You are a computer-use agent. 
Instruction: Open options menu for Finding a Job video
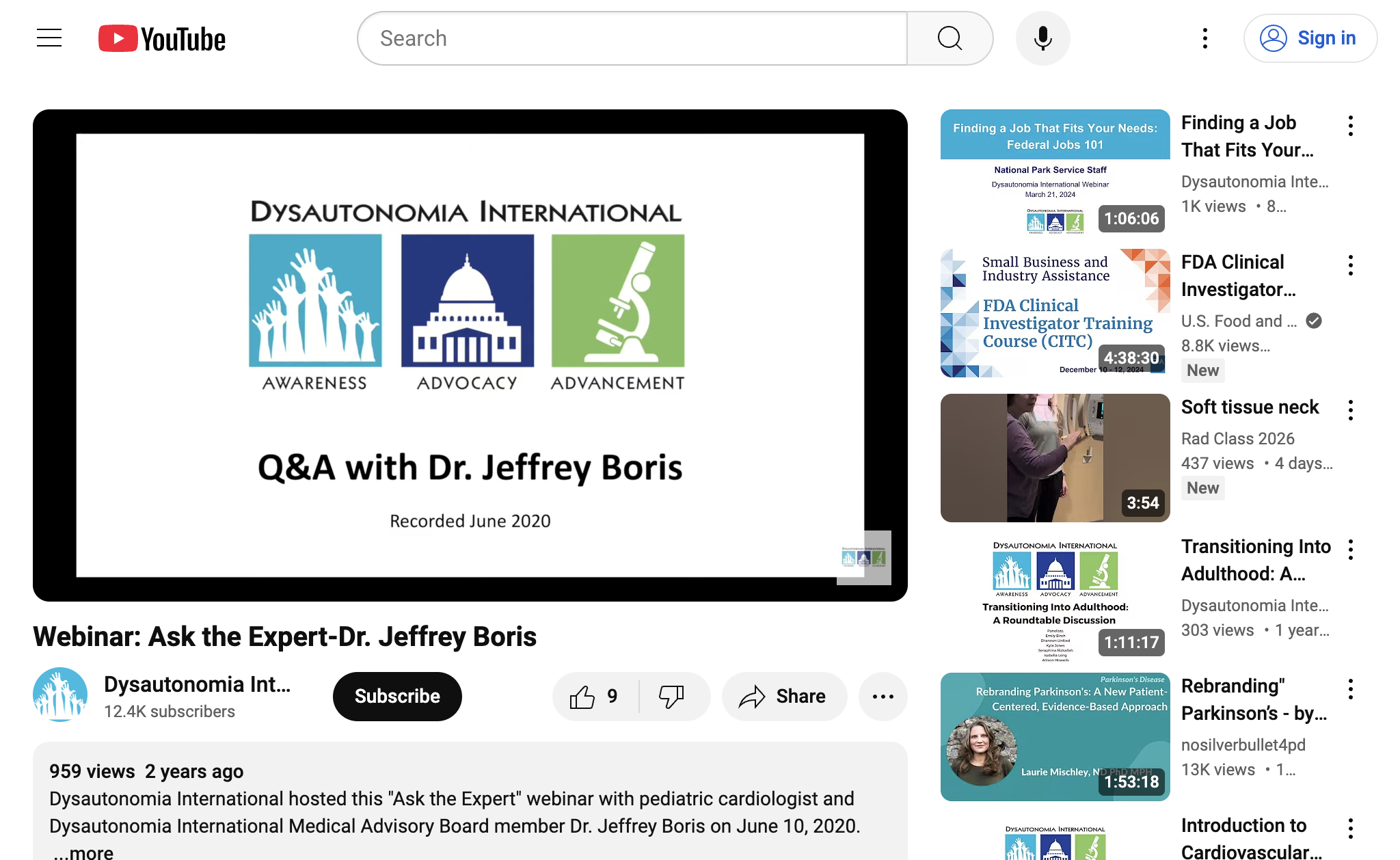[1351, 126]
